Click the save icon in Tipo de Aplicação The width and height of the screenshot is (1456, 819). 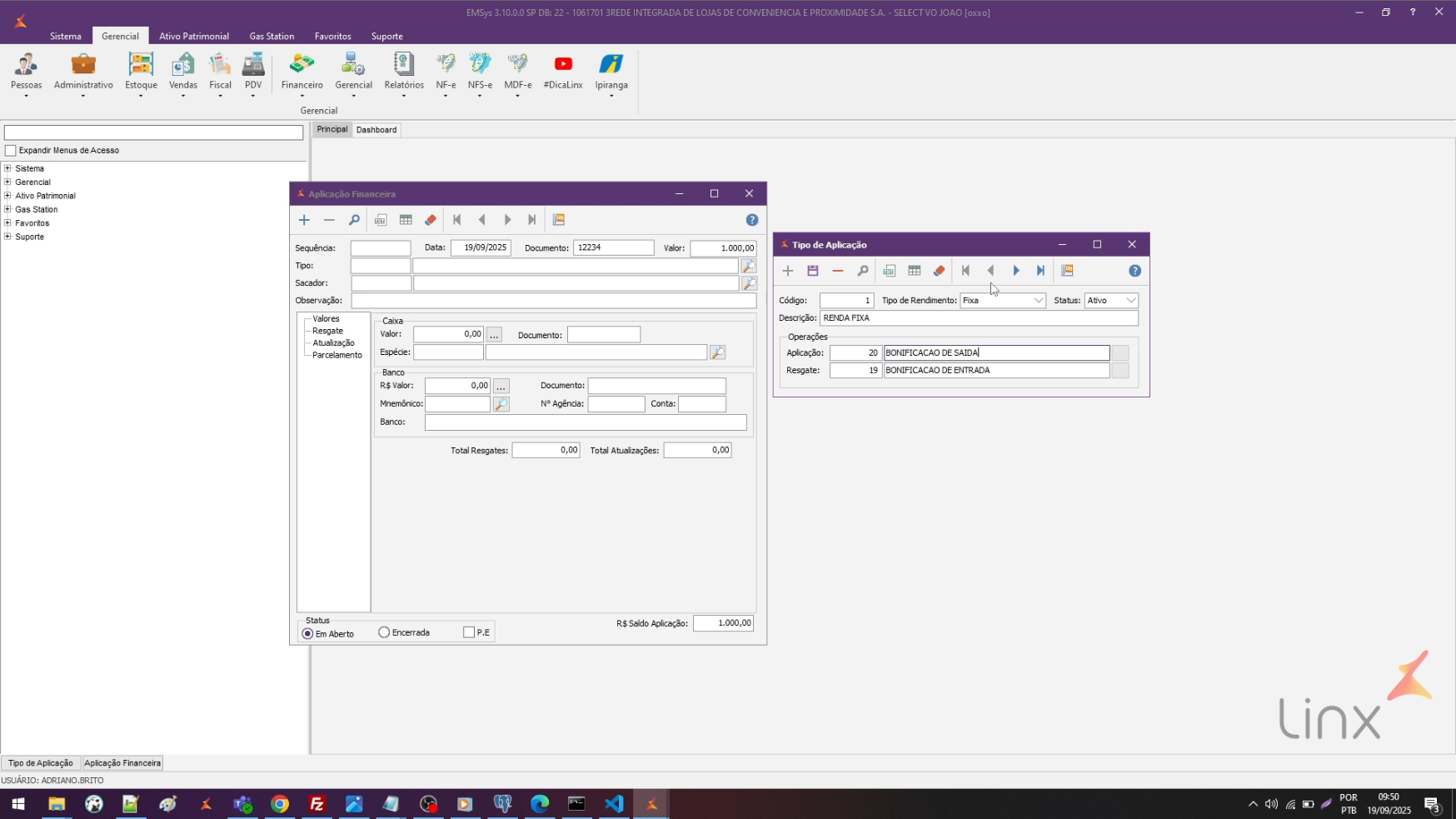813,271
